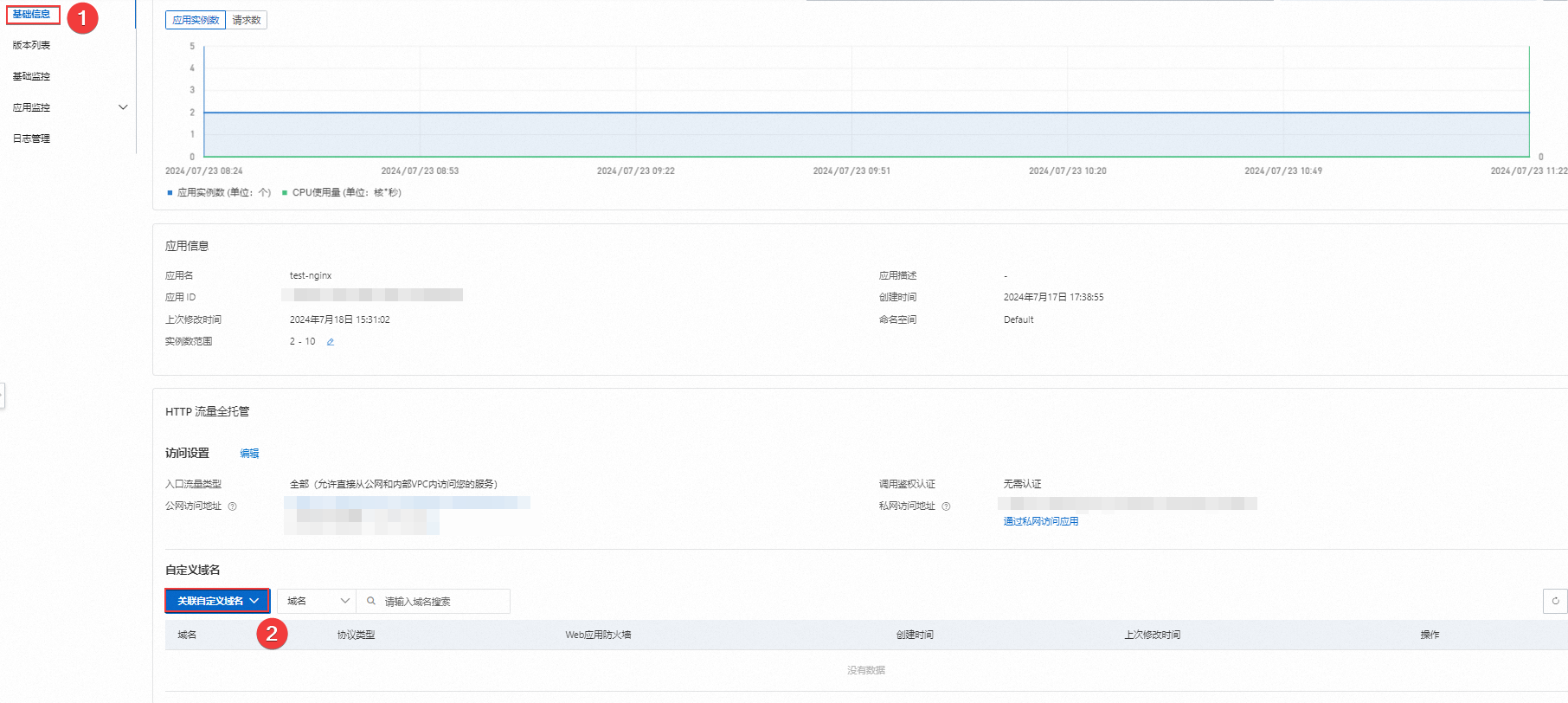Toggle 应用实例数 legend entry

click(219, 193)
